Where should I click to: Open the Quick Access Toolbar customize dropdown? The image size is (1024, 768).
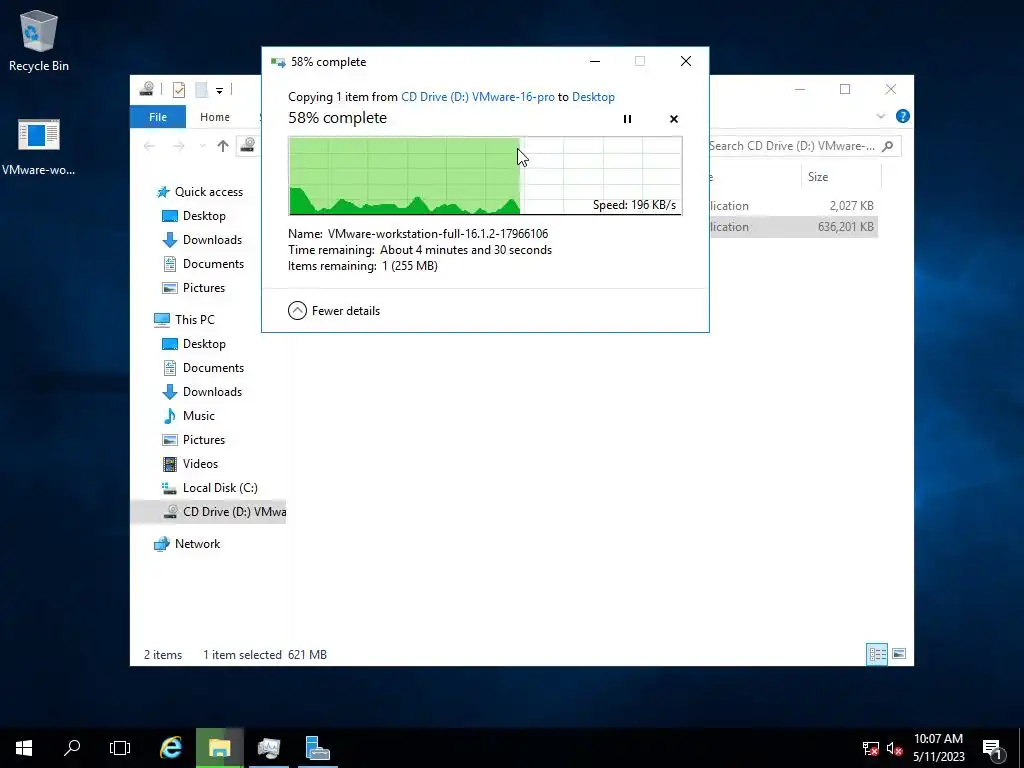click(219, 90)
